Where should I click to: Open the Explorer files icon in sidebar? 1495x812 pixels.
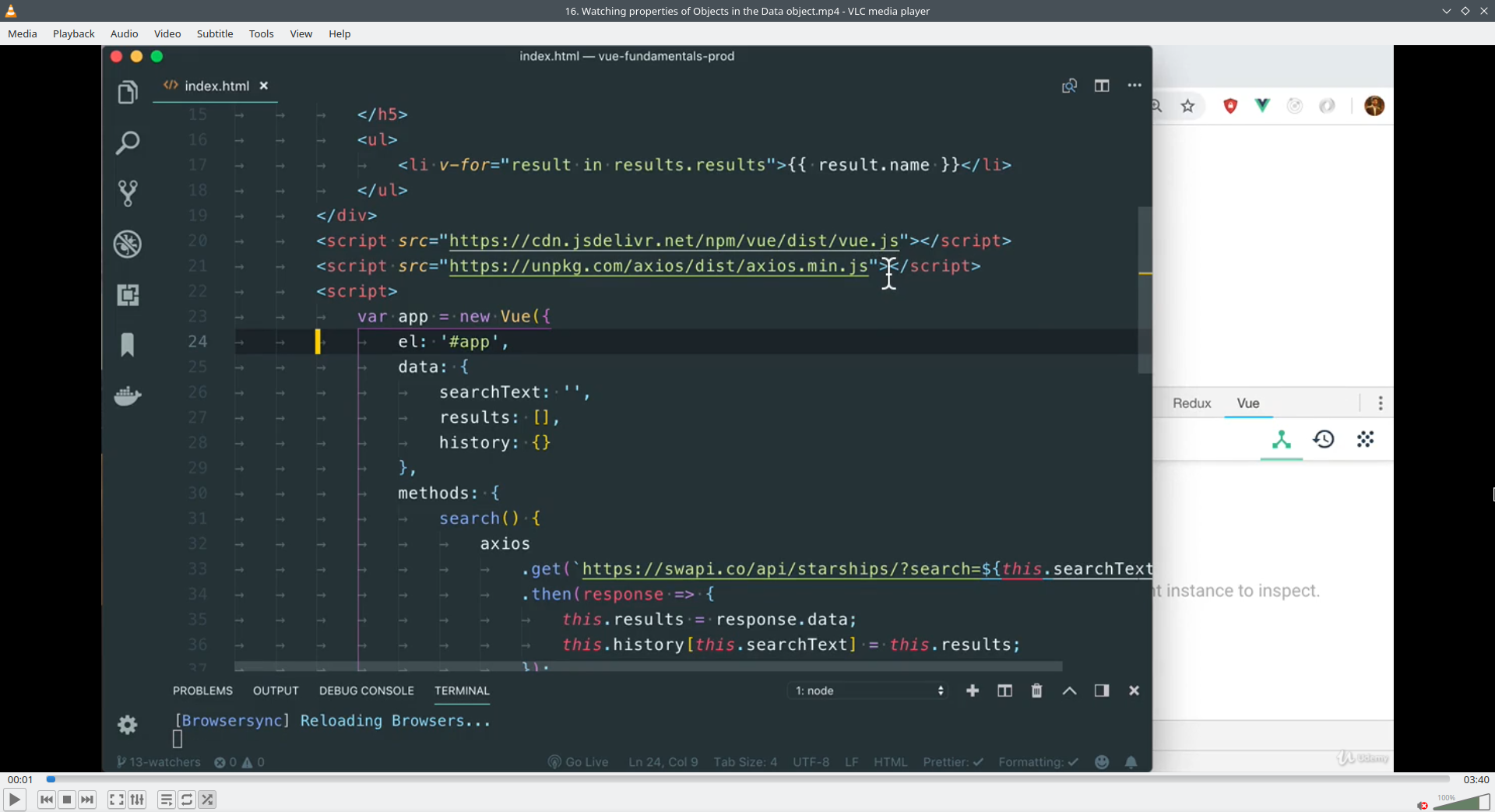pyautogui.click(x=128, y=92)
